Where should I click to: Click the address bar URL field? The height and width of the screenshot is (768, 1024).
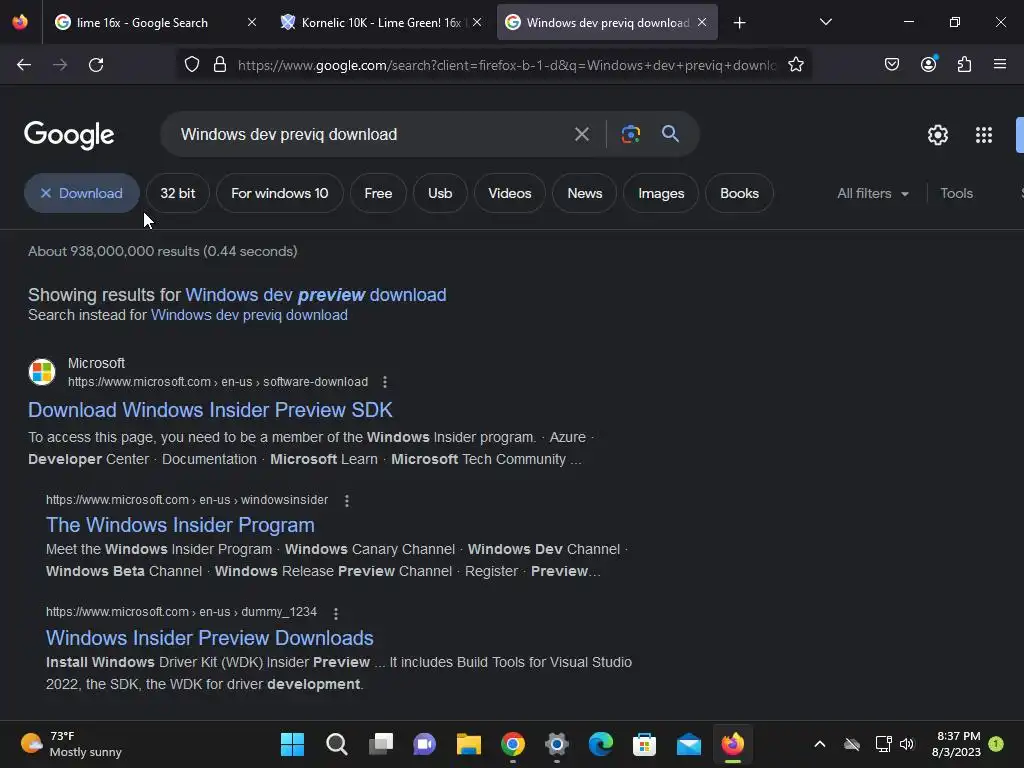506,65
